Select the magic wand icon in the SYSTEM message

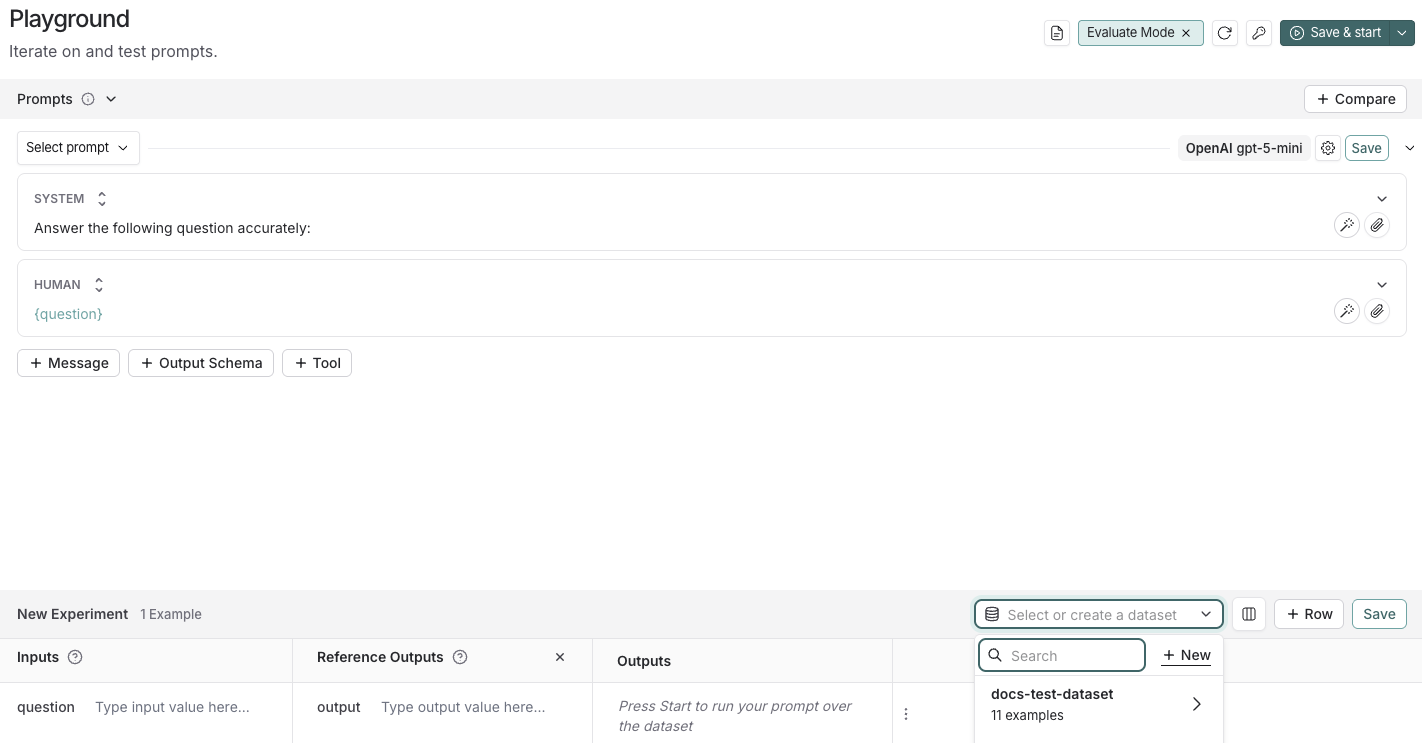1347,225
